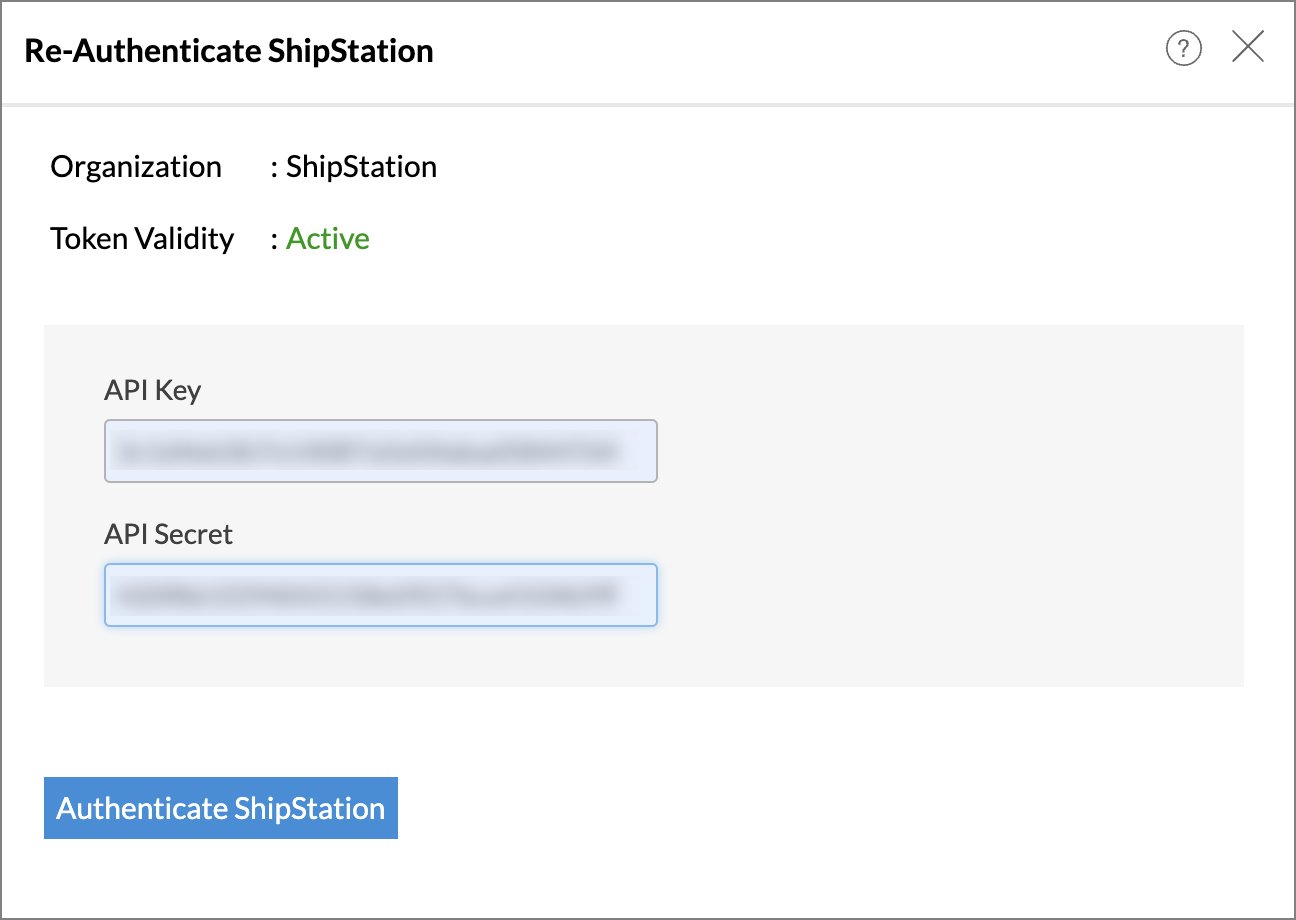Click the Organization label
Screen dimensions: 1296x920
coord(136,166)
